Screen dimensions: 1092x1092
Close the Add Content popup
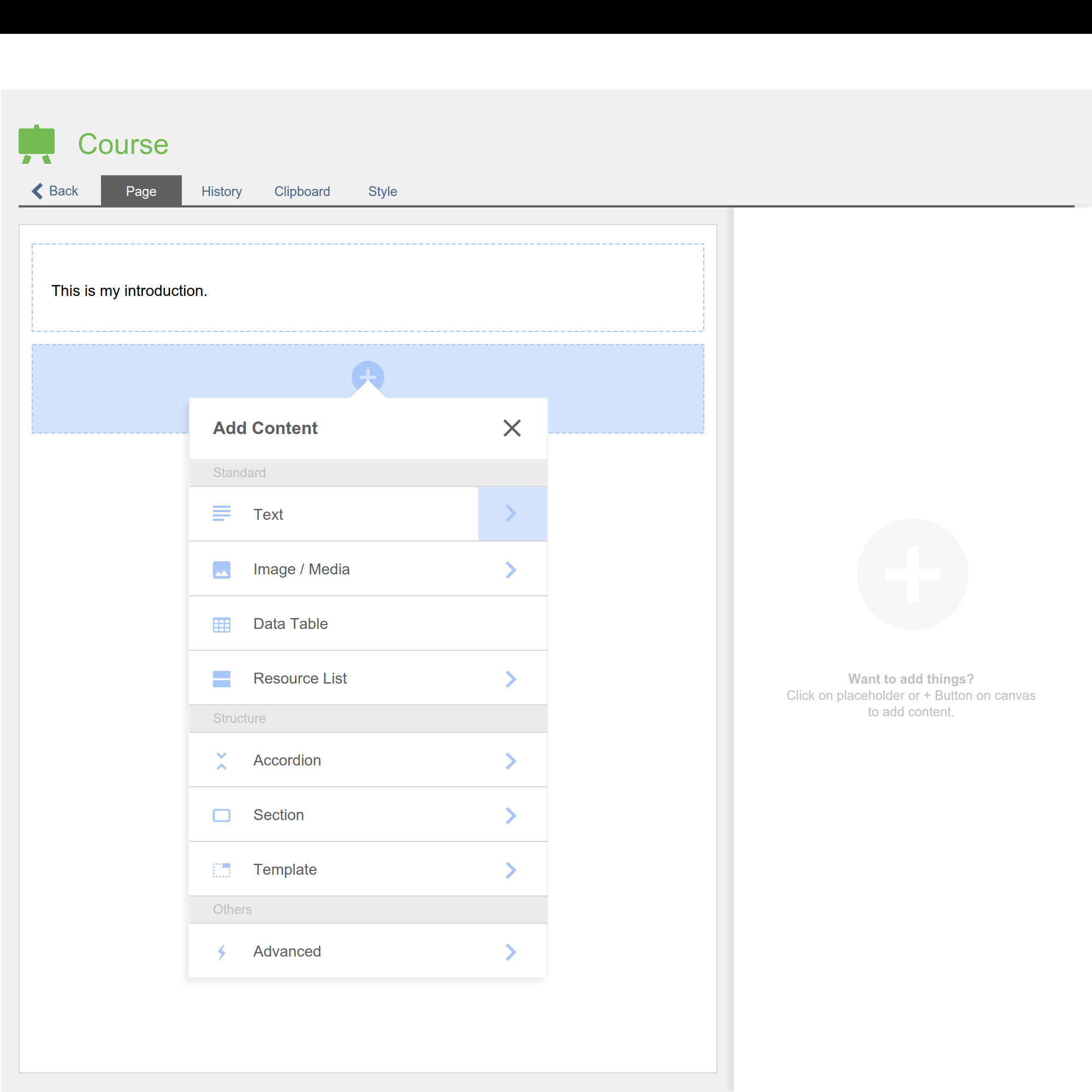512,428
